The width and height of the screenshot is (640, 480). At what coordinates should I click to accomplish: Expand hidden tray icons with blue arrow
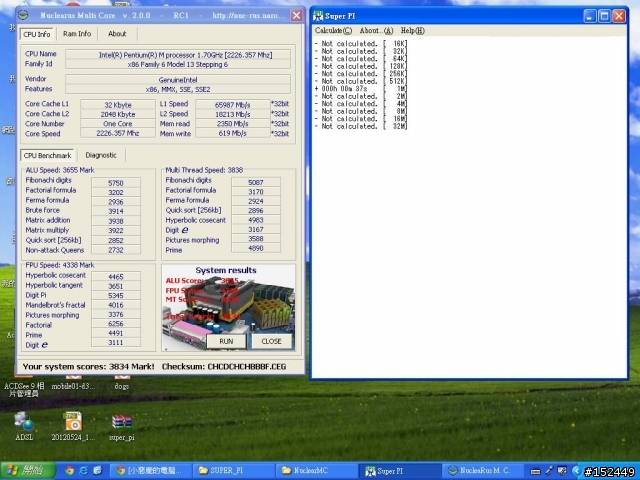[x=576, y=471]
